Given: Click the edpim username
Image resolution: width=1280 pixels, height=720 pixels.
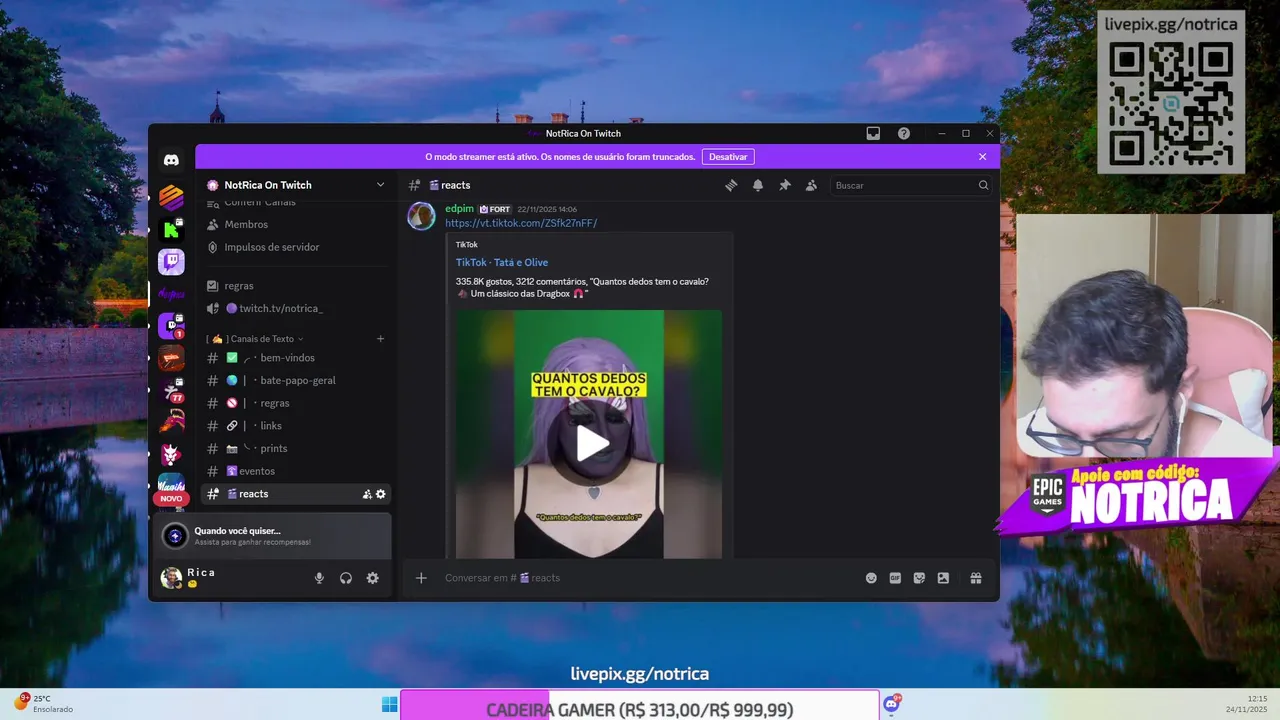Looking at the screenshot, I should point(459,209).
